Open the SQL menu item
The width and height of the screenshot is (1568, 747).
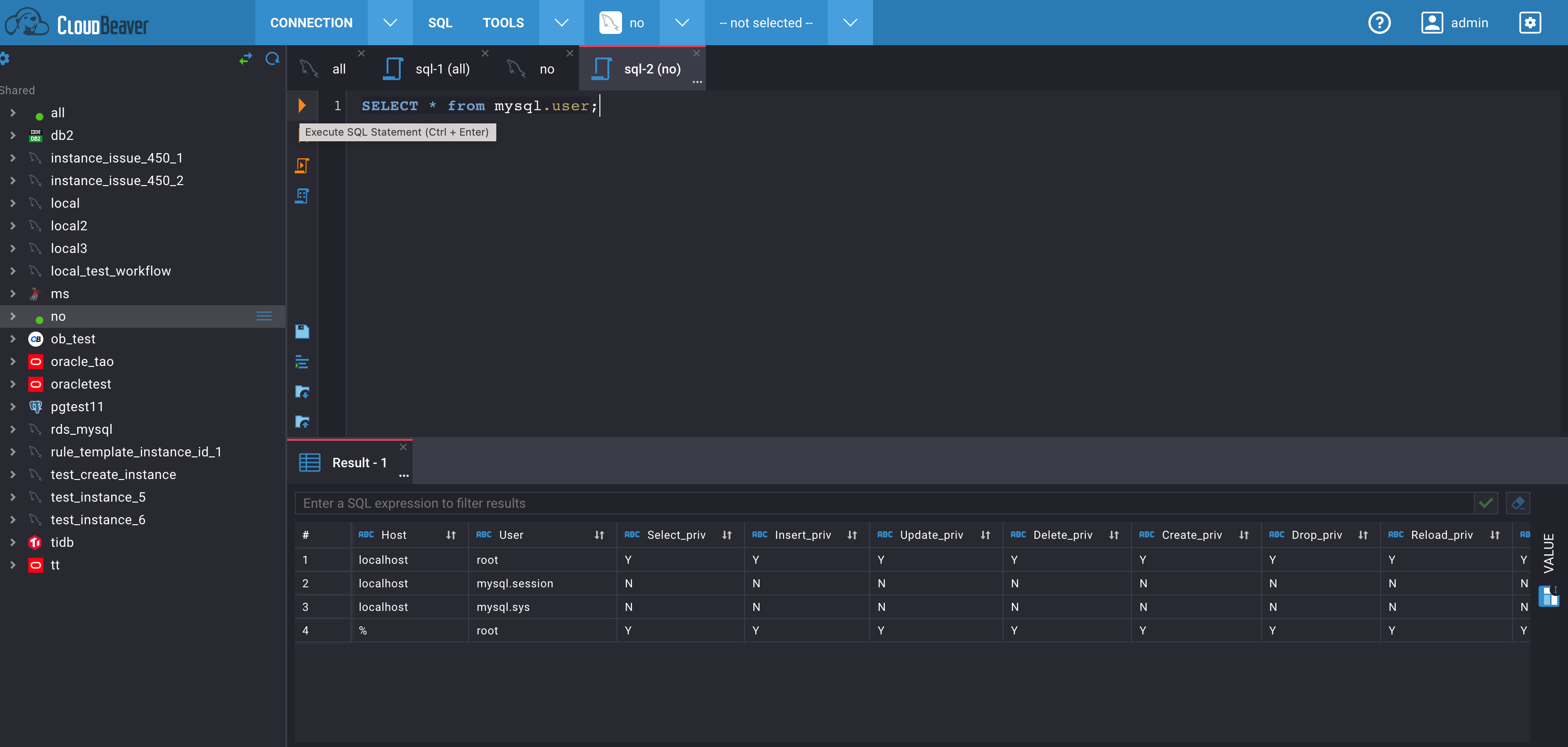[440, 23]
